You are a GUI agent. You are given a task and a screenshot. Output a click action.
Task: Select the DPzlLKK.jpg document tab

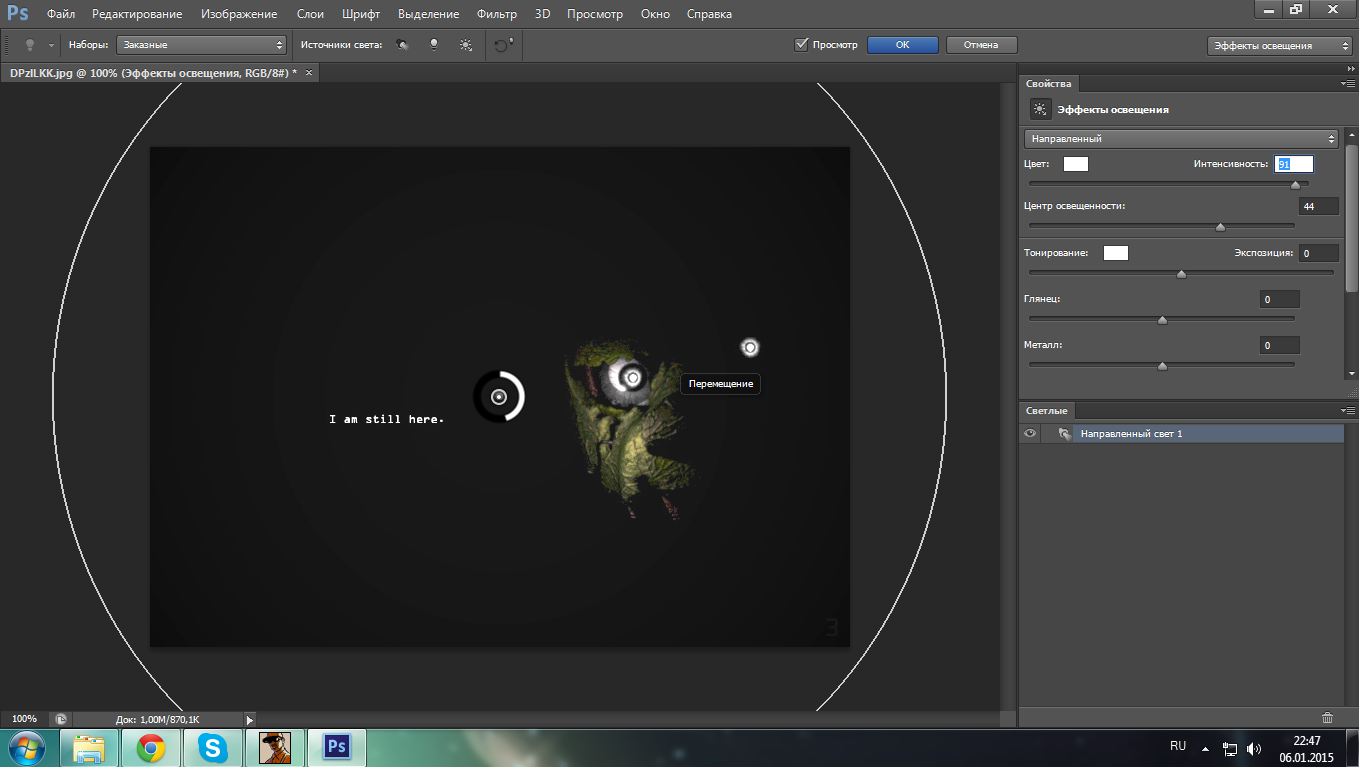click(x=153, y=73)
